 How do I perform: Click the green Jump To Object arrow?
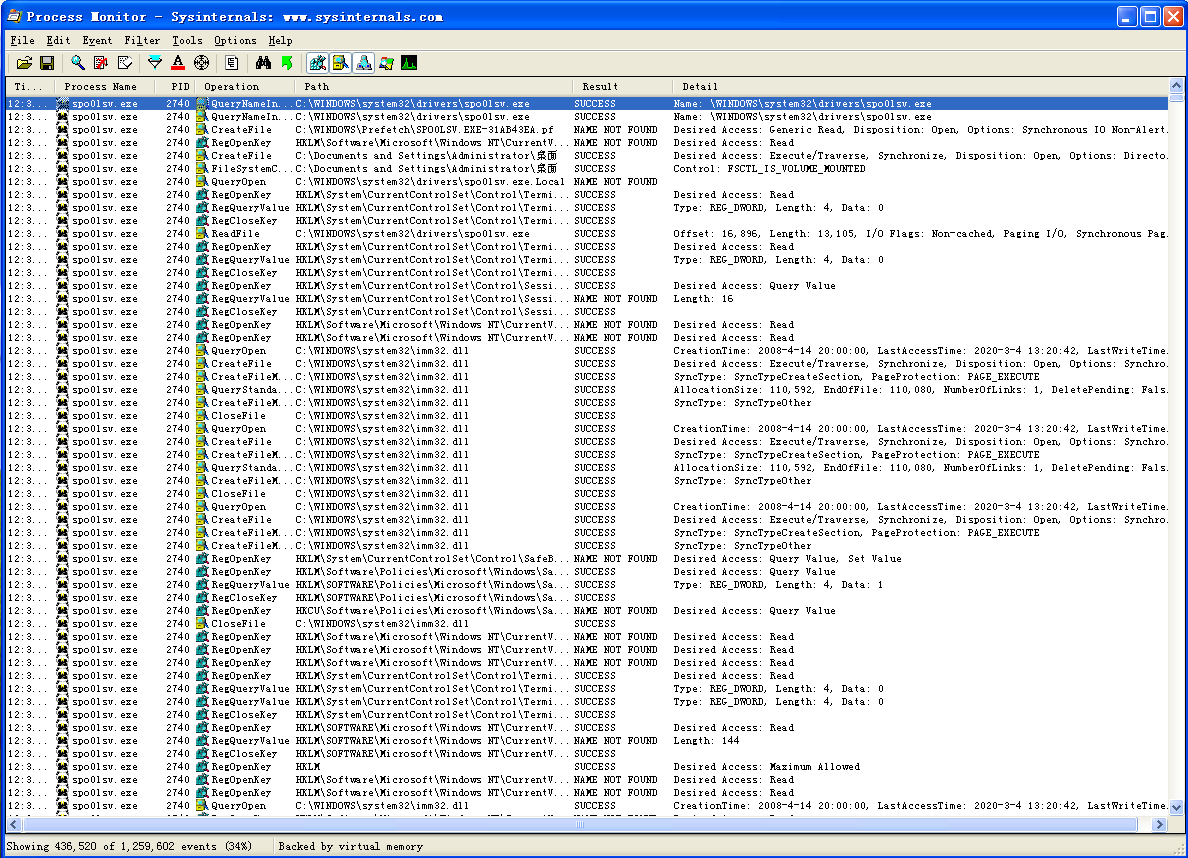(x=286, y=63)
